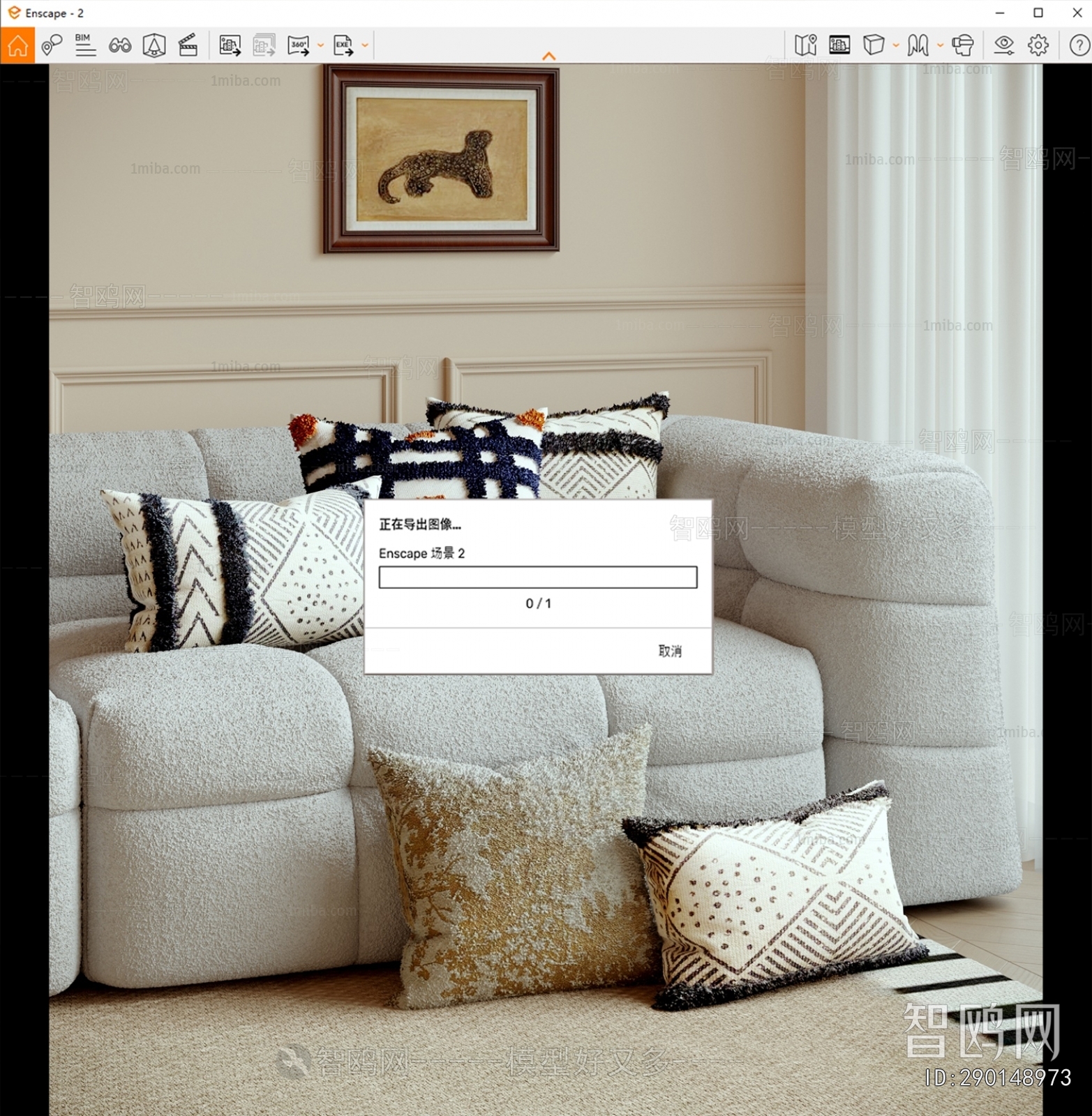This screenshot has width=1092, height=1116.
Task: Click the '正在导出图像...' dialog title
Action: pos(419,525)
